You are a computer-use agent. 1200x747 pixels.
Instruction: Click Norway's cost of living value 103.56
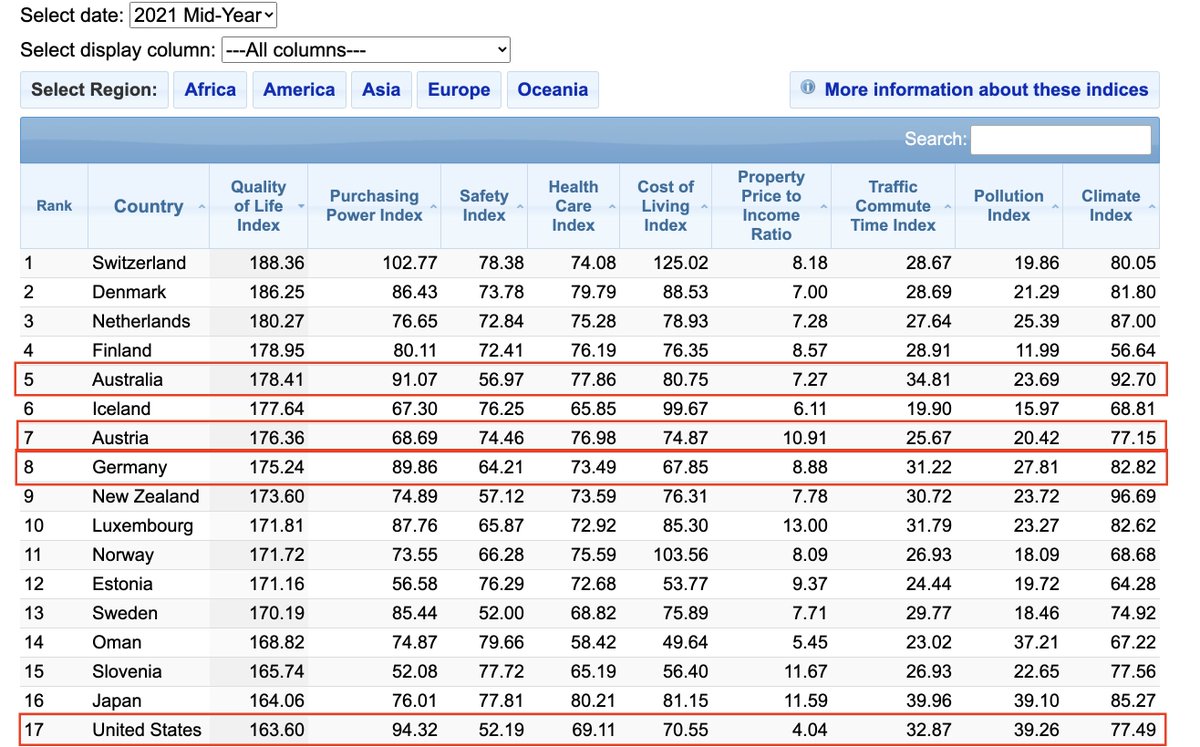(680, 554)
